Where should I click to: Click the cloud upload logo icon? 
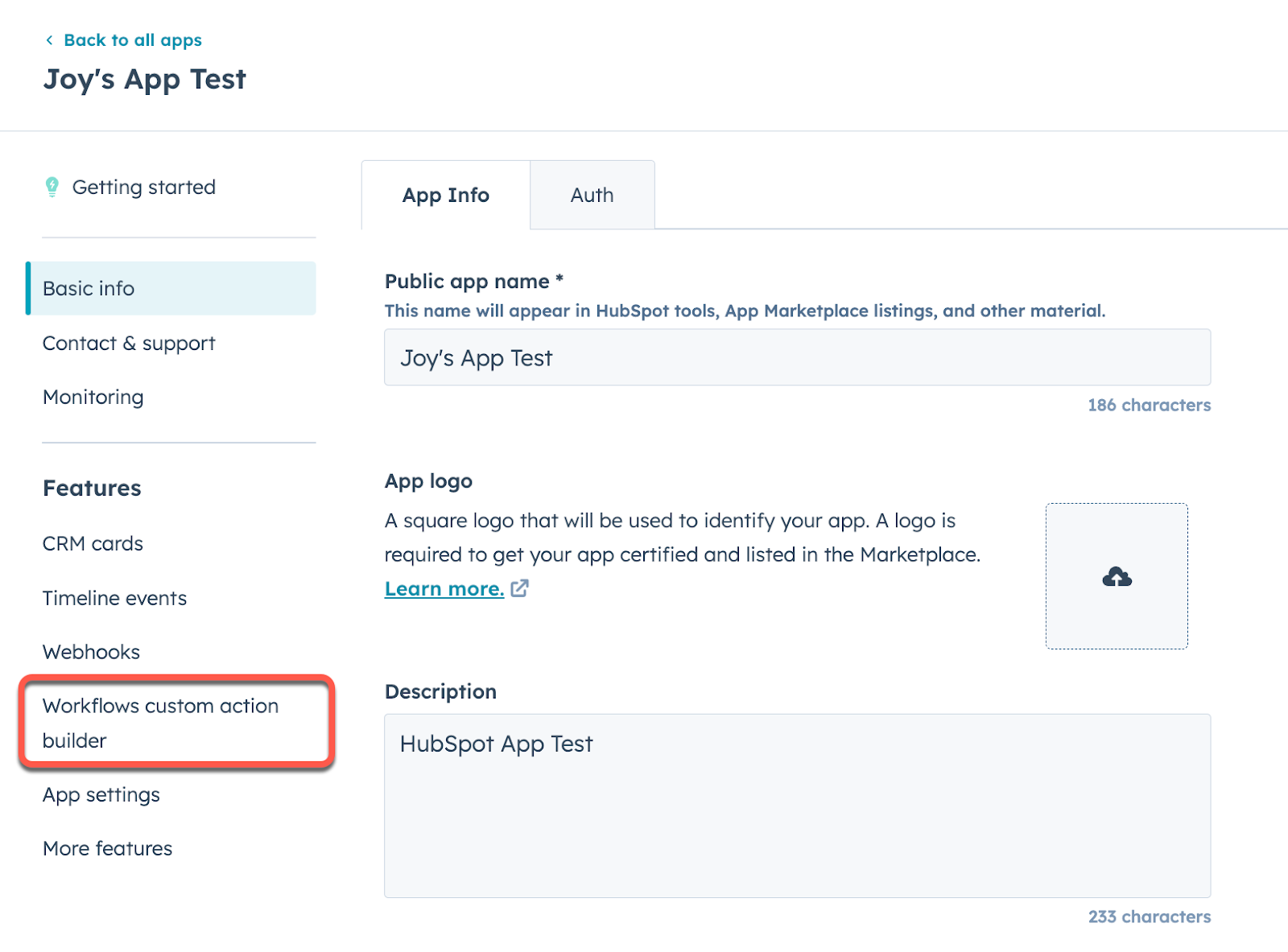pos(1117,577)
